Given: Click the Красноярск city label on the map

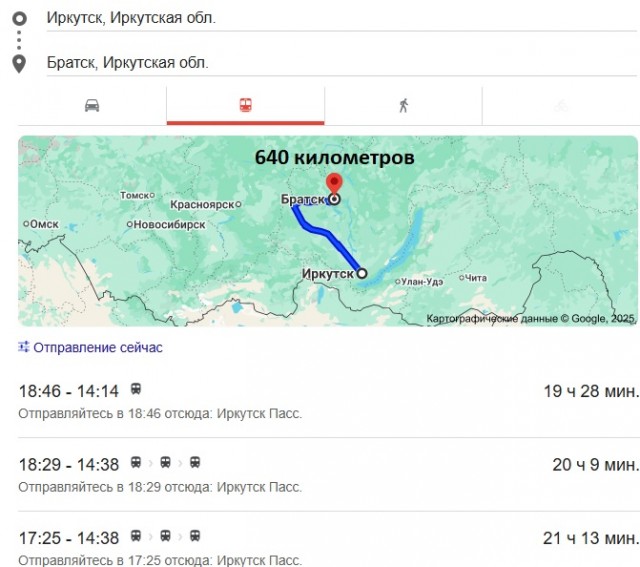Looking at the screenshot, I should (x=202, y=204).
